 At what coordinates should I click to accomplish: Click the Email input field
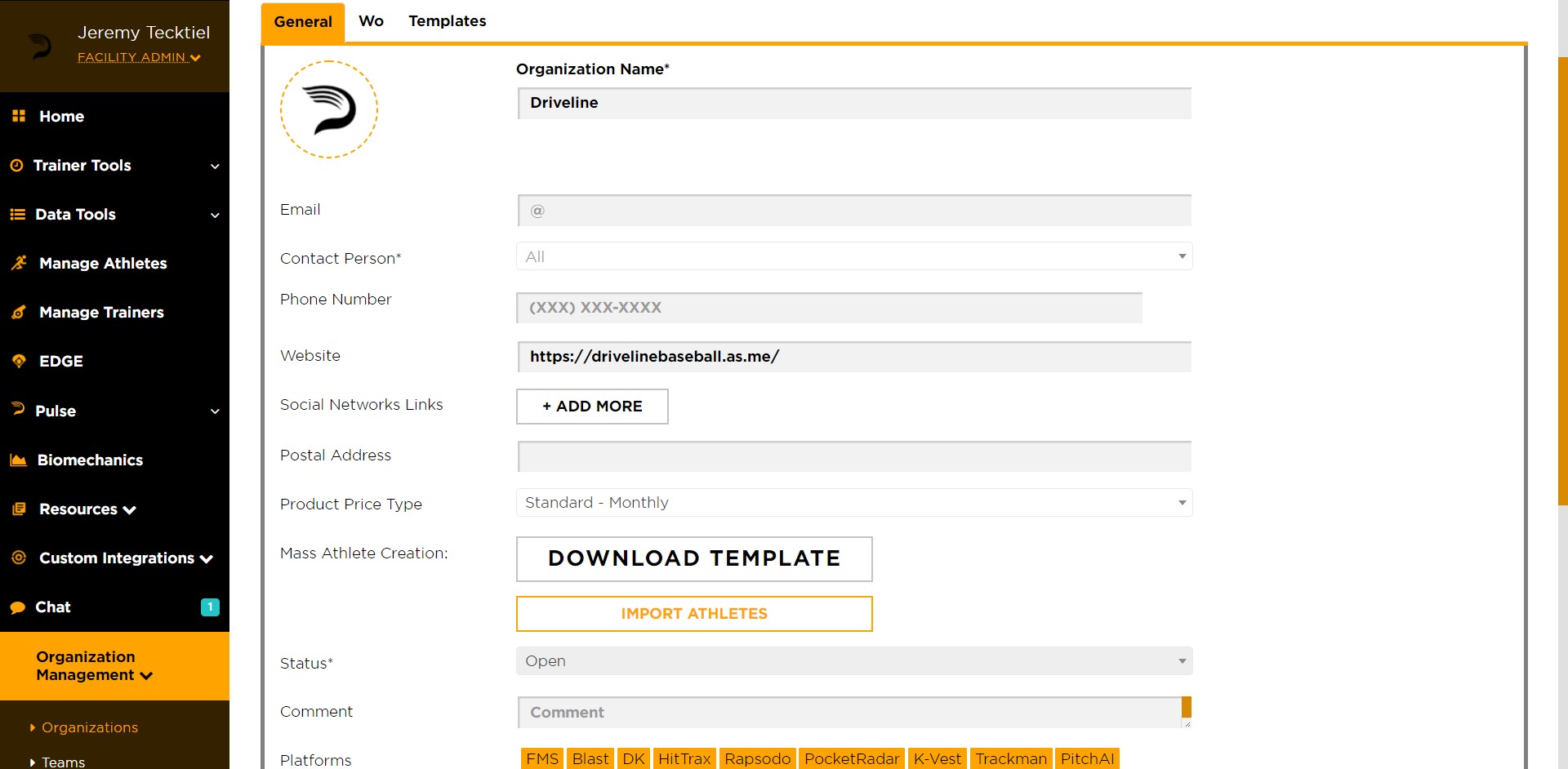854,211
